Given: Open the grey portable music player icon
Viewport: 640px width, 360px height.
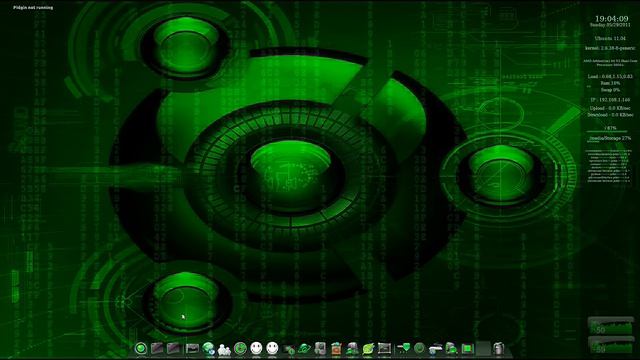Looking at the screenshot, I should [x=320, y=348].
